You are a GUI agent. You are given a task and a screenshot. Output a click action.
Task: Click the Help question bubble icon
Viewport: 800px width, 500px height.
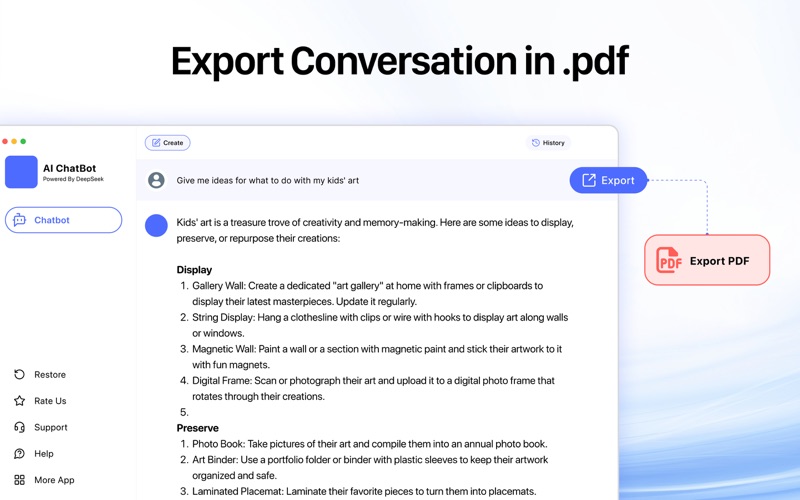click(x=19, y=454)
